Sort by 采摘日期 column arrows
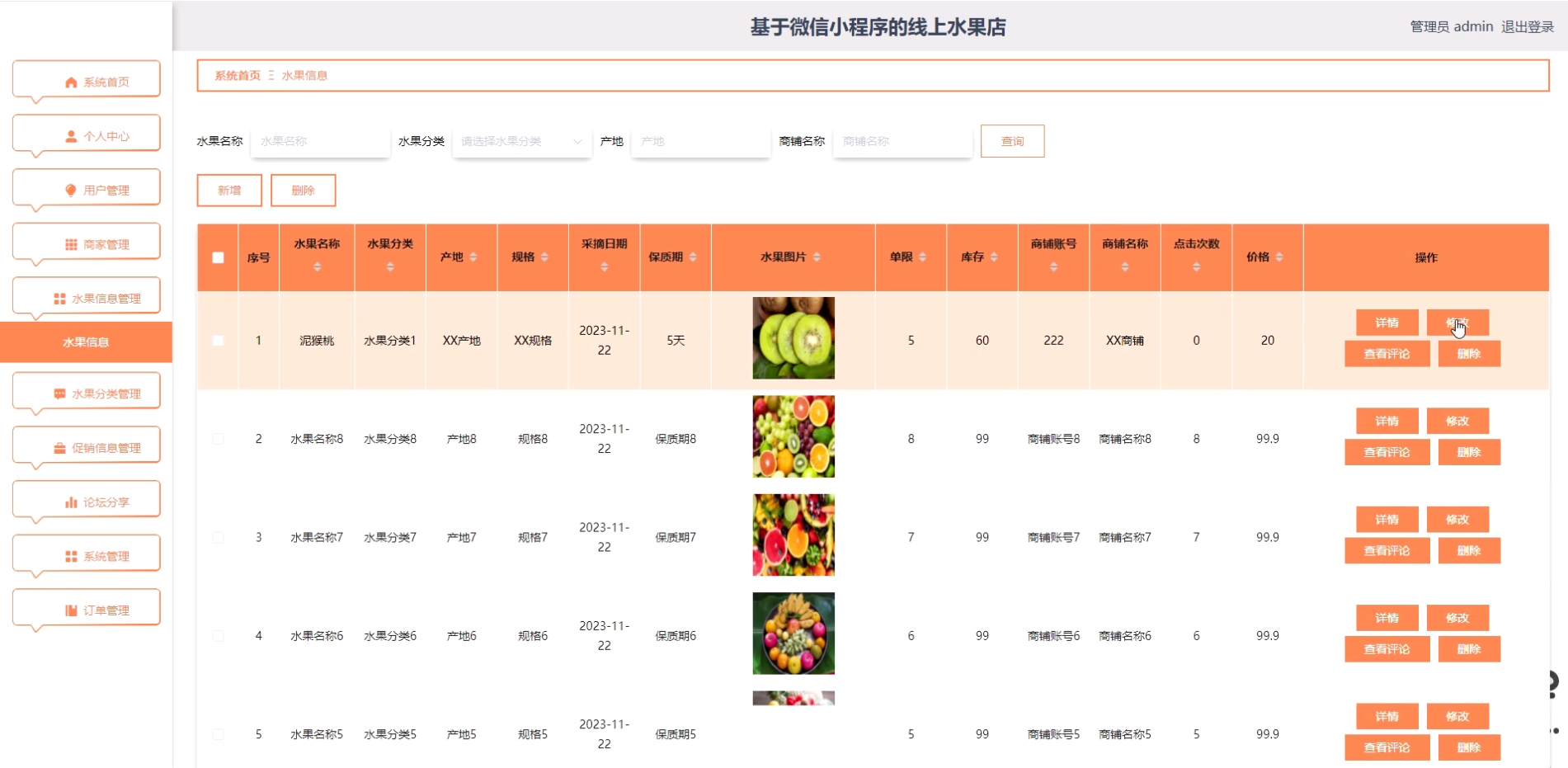 click(605, 267)
